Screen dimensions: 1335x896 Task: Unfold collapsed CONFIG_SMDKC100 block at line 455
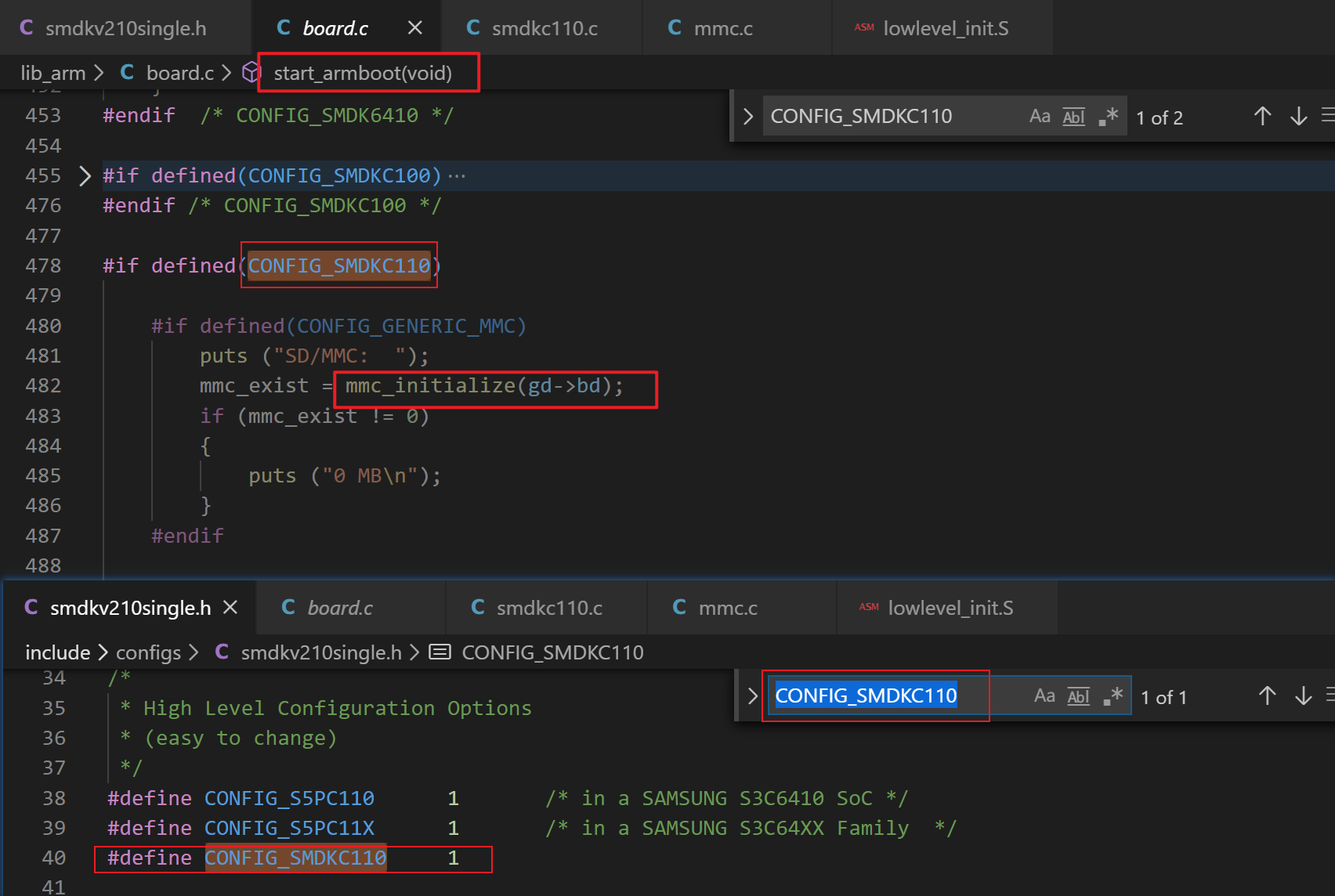pyautogui.click(x=85, y=175)
